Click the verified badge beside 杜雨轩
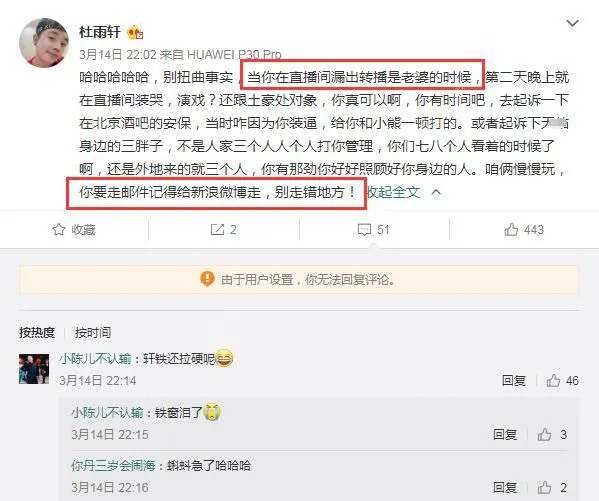 [135, 33]
